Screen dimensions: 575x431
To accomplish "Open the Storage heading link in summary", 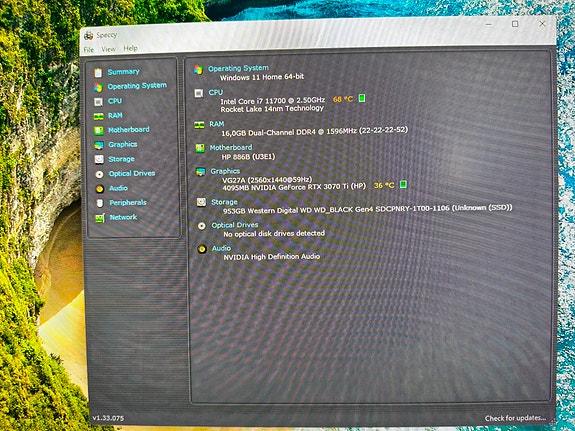I will (224, 202).
